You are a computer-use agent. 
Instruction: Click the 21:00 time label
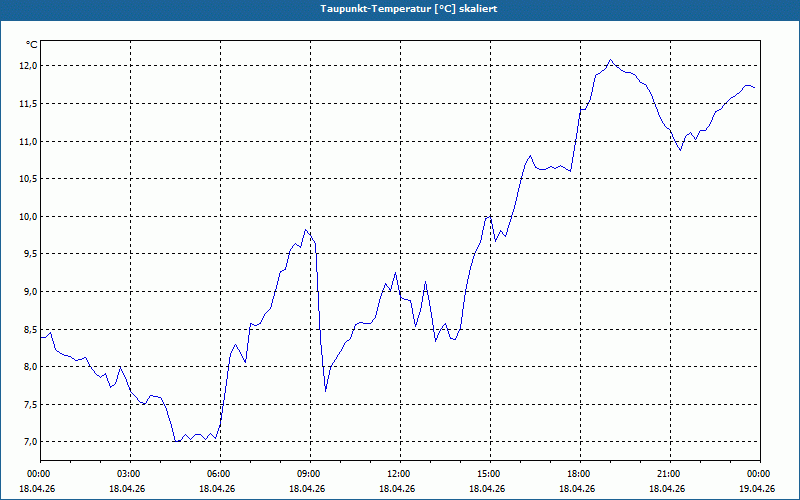[x=670, y=474]
